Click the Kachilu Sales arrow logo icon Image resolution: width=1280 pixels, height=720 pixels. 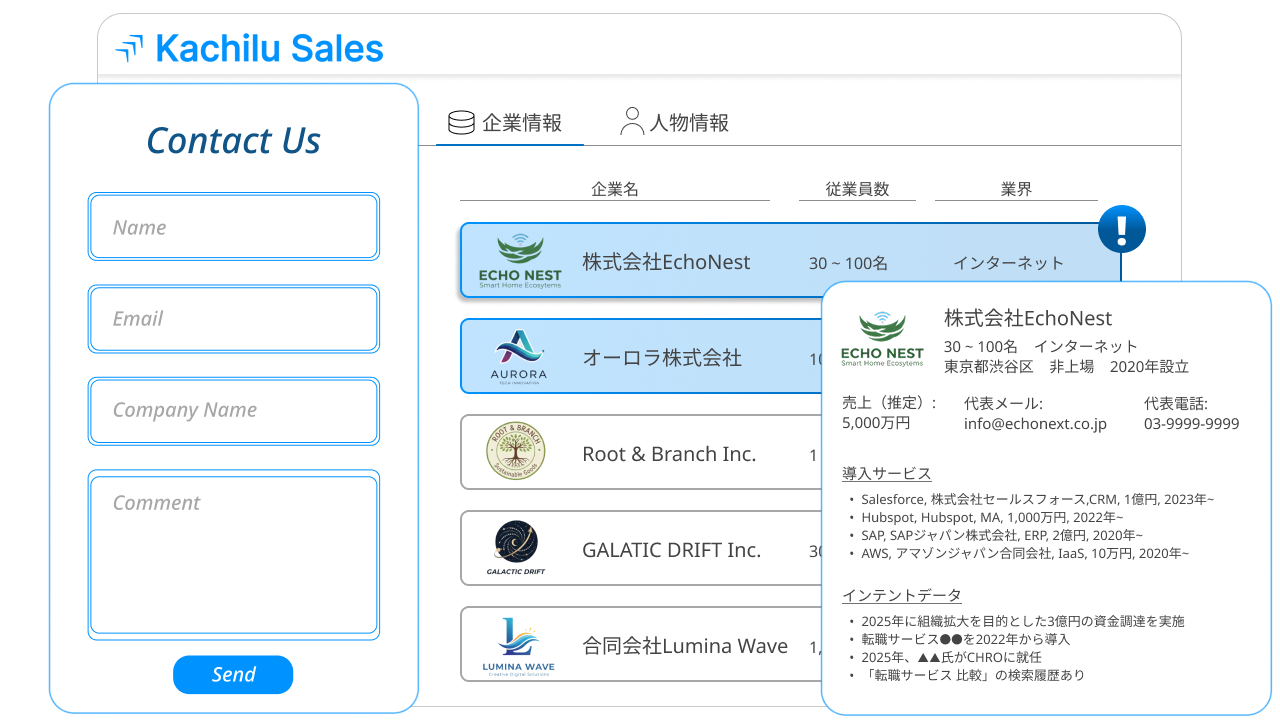(x=129, y=47)
